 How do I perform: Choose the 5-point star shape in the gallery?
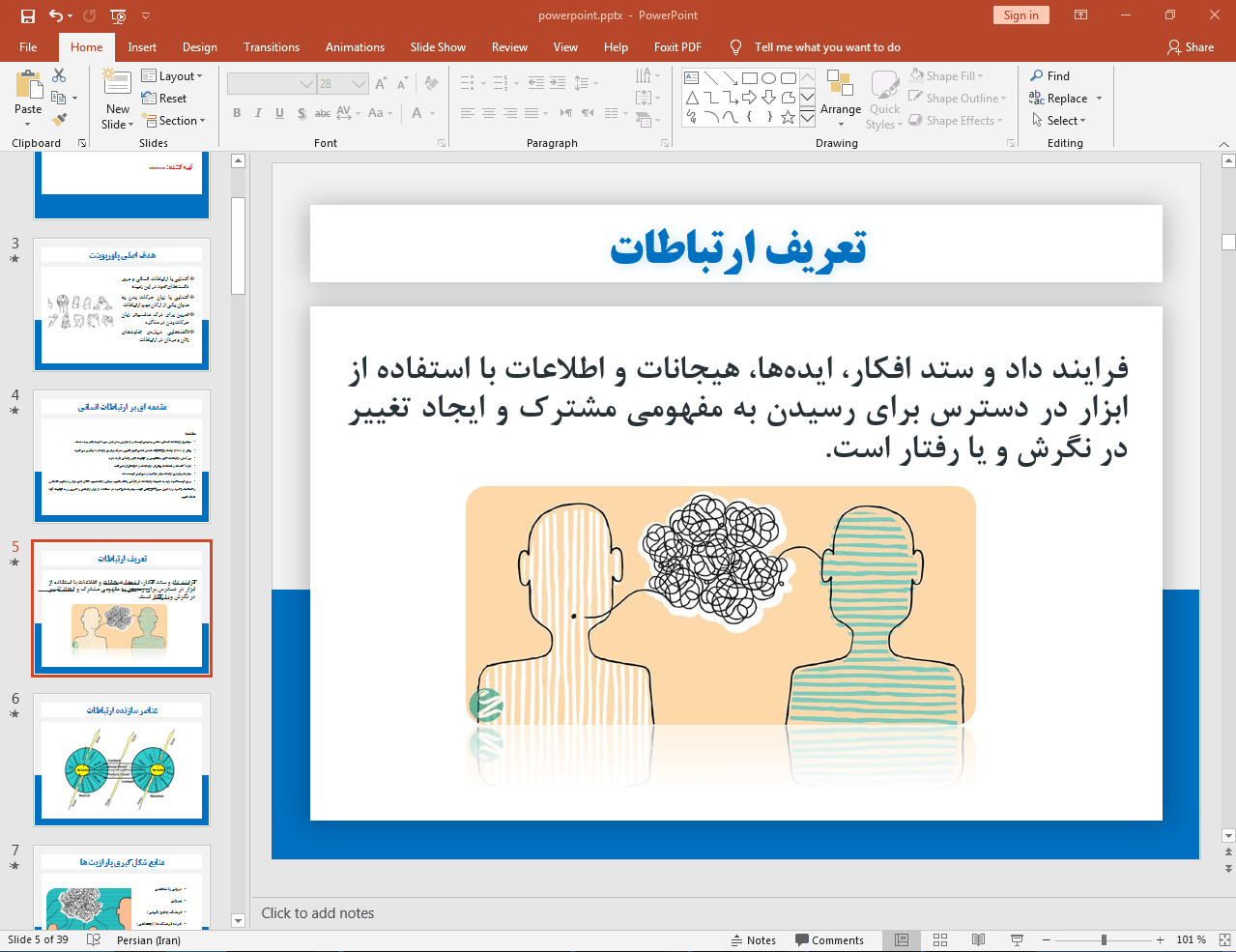coord(788,117)
